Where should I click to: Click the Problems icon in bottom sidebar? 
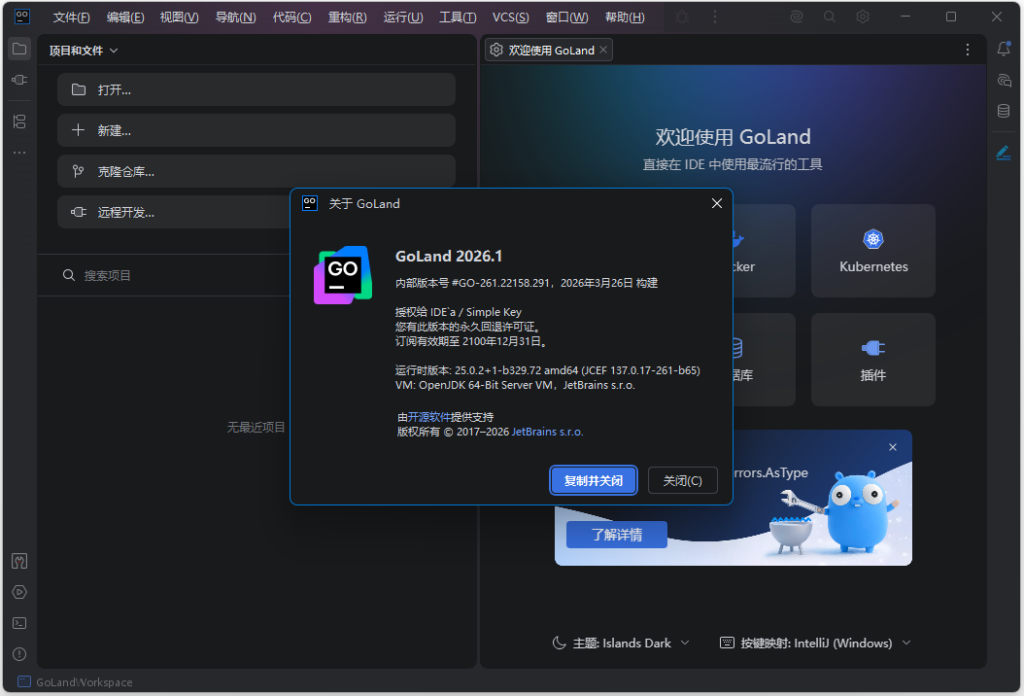(x=18, y=652)
